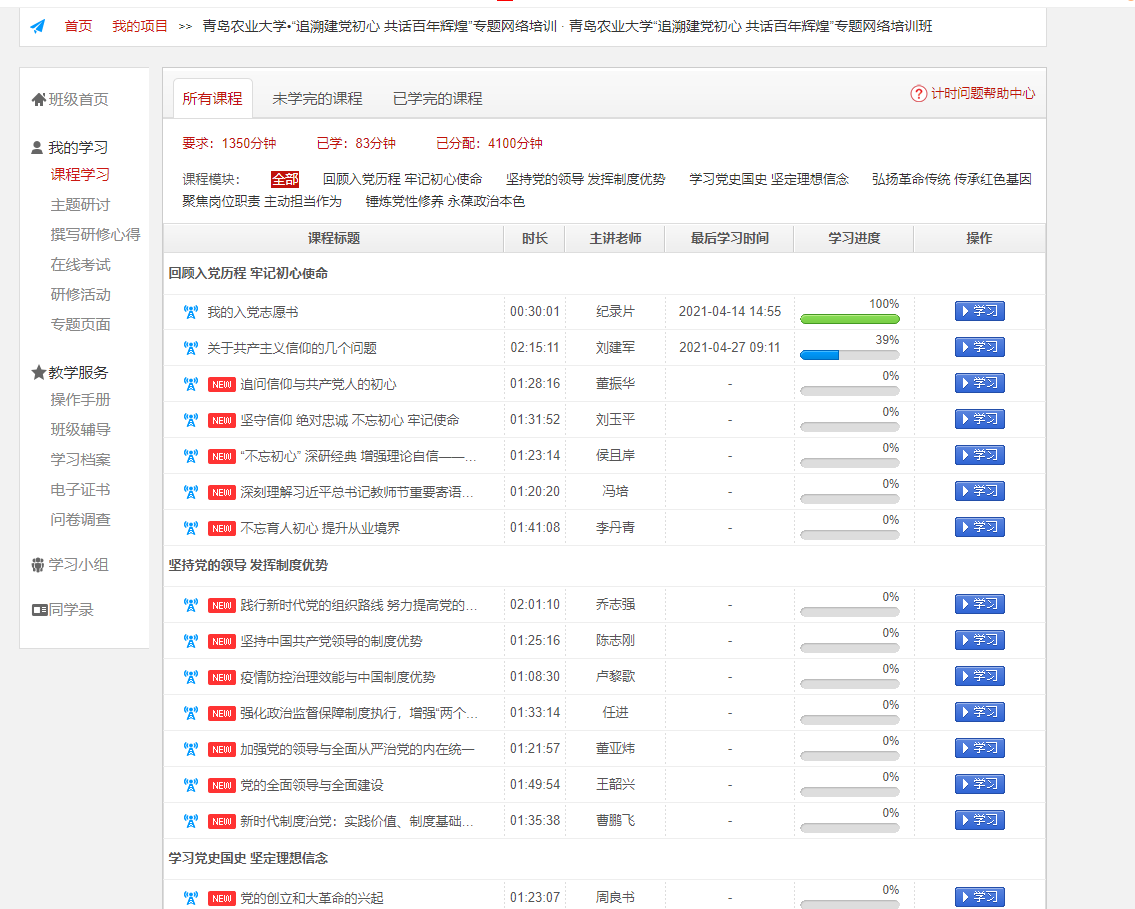Click 100% progress bar of 我的入党志愿书
Viewport: 1135px width, 909px height.
pos(850,319)
